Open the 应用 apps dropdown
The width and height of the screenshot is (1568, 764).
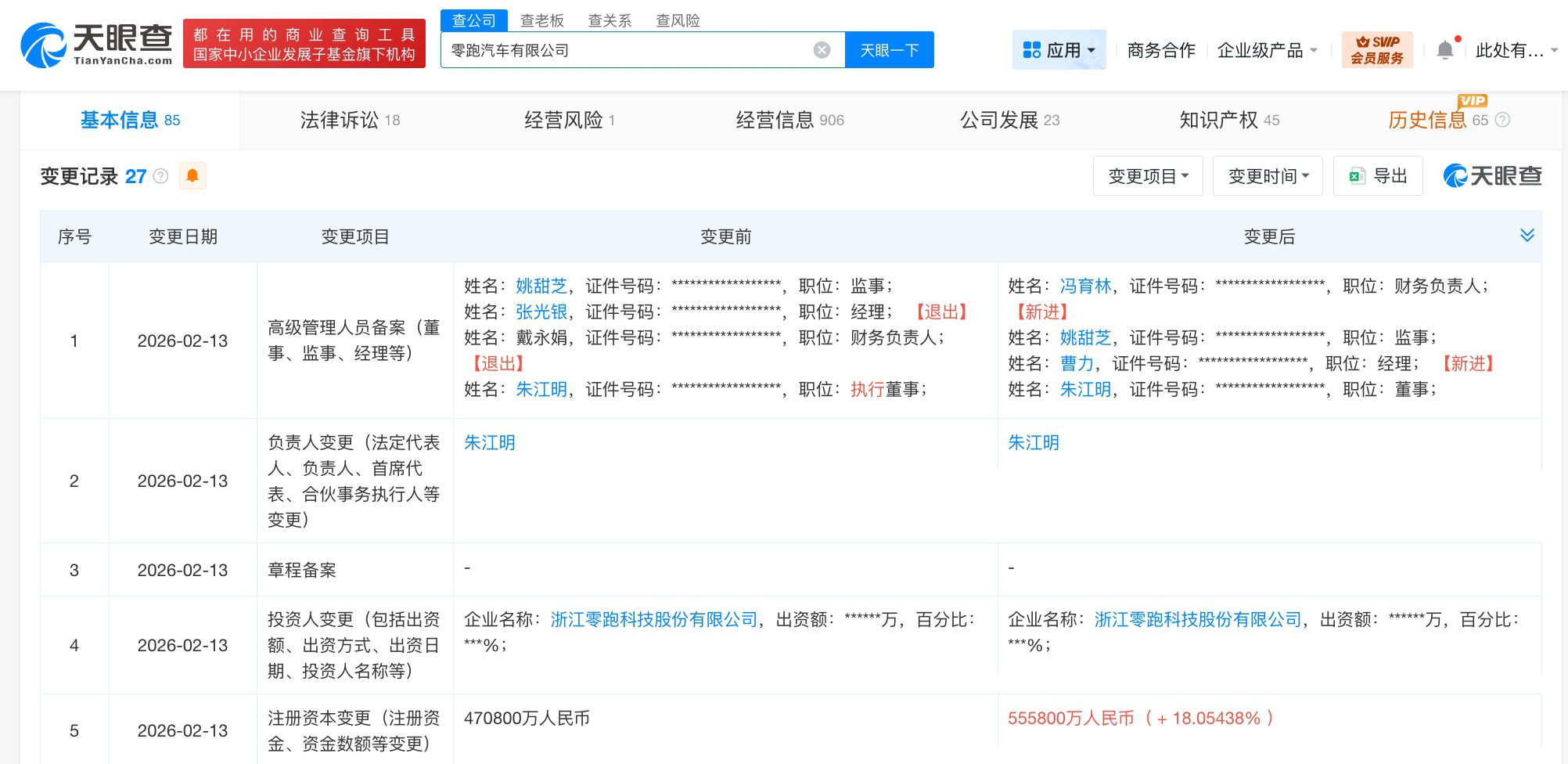(x=1059, y=50)
